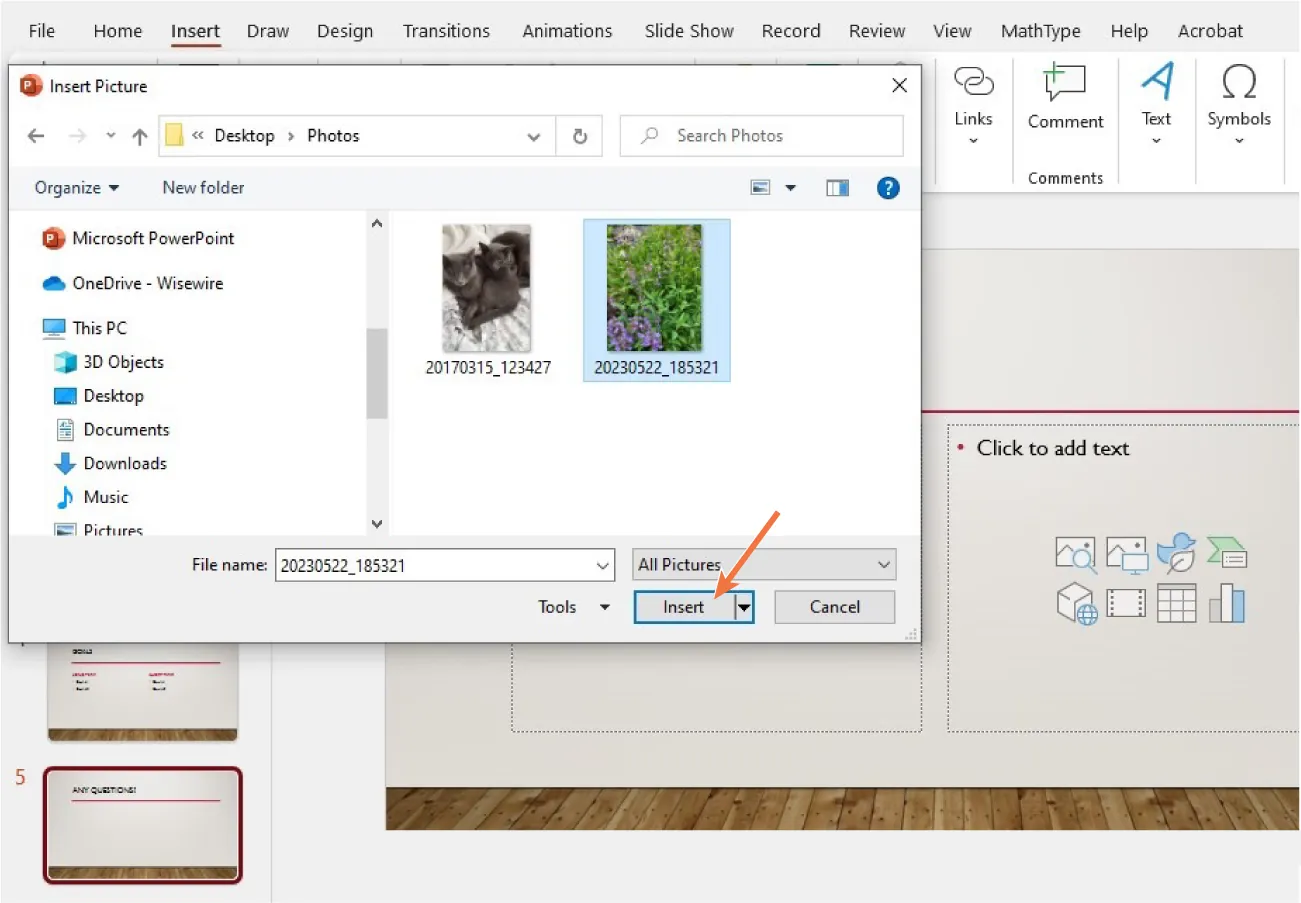The height and width of the screenshot is (903, 1301).
Task: Click the Insert Table placeholder icon
Action: coord(1176,603)
